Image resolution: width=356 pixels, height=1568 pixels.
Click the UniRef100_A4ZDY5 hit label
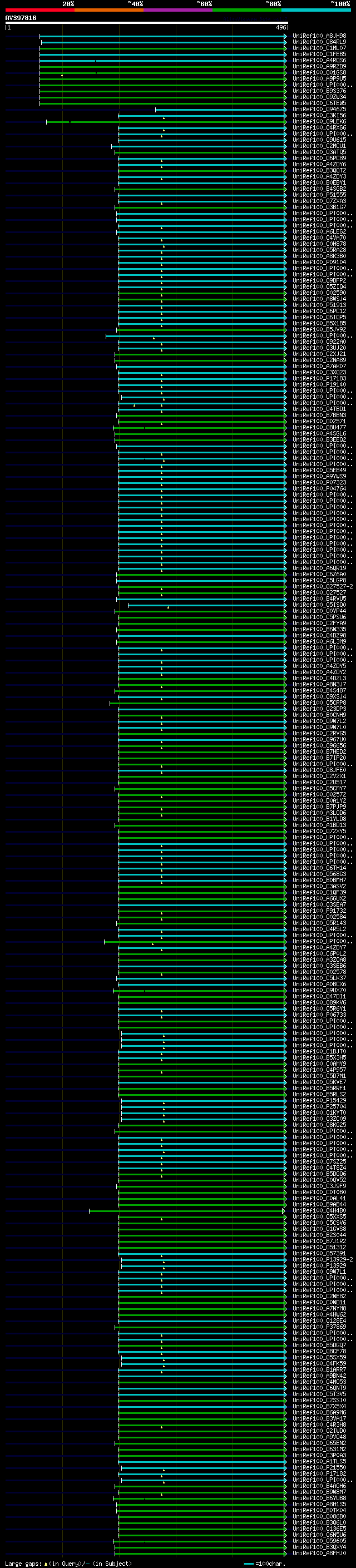(319, 666)
